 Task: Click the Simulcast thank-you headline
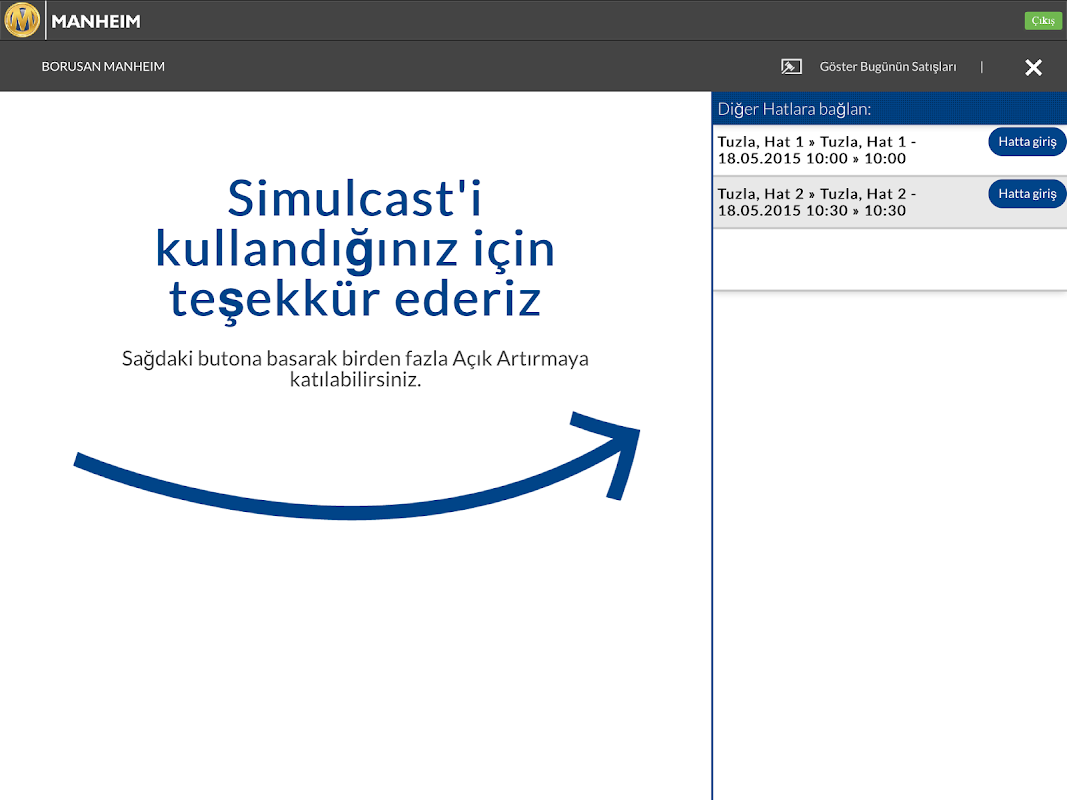355,247
